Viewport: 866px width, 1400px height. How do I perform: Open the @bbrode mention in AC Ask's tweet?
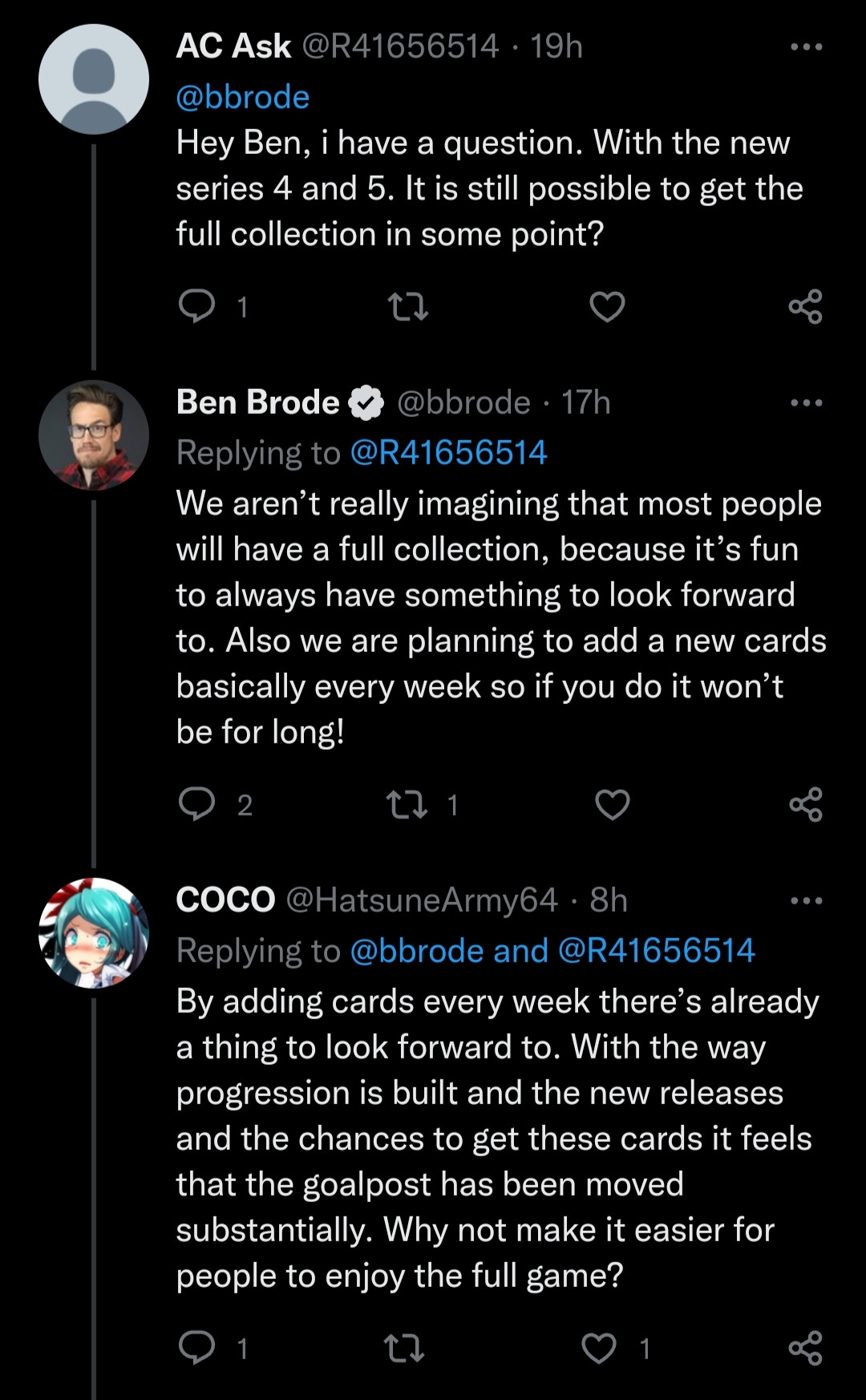coord(243,97)
